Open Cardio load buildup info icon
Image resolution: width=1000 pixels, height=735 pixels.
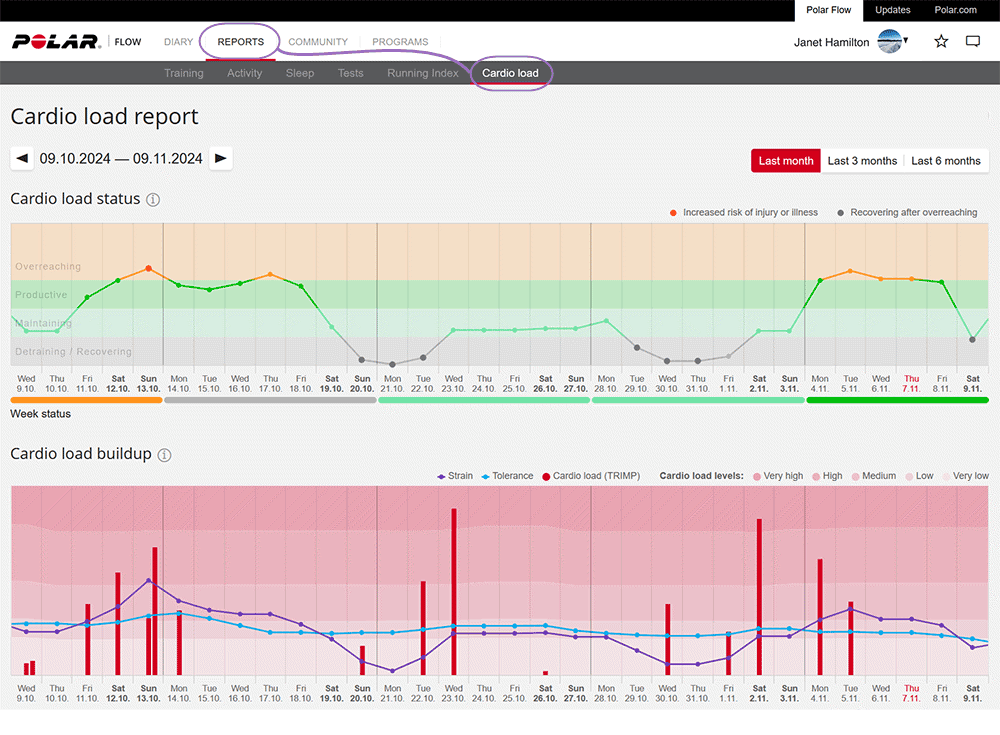164,455
